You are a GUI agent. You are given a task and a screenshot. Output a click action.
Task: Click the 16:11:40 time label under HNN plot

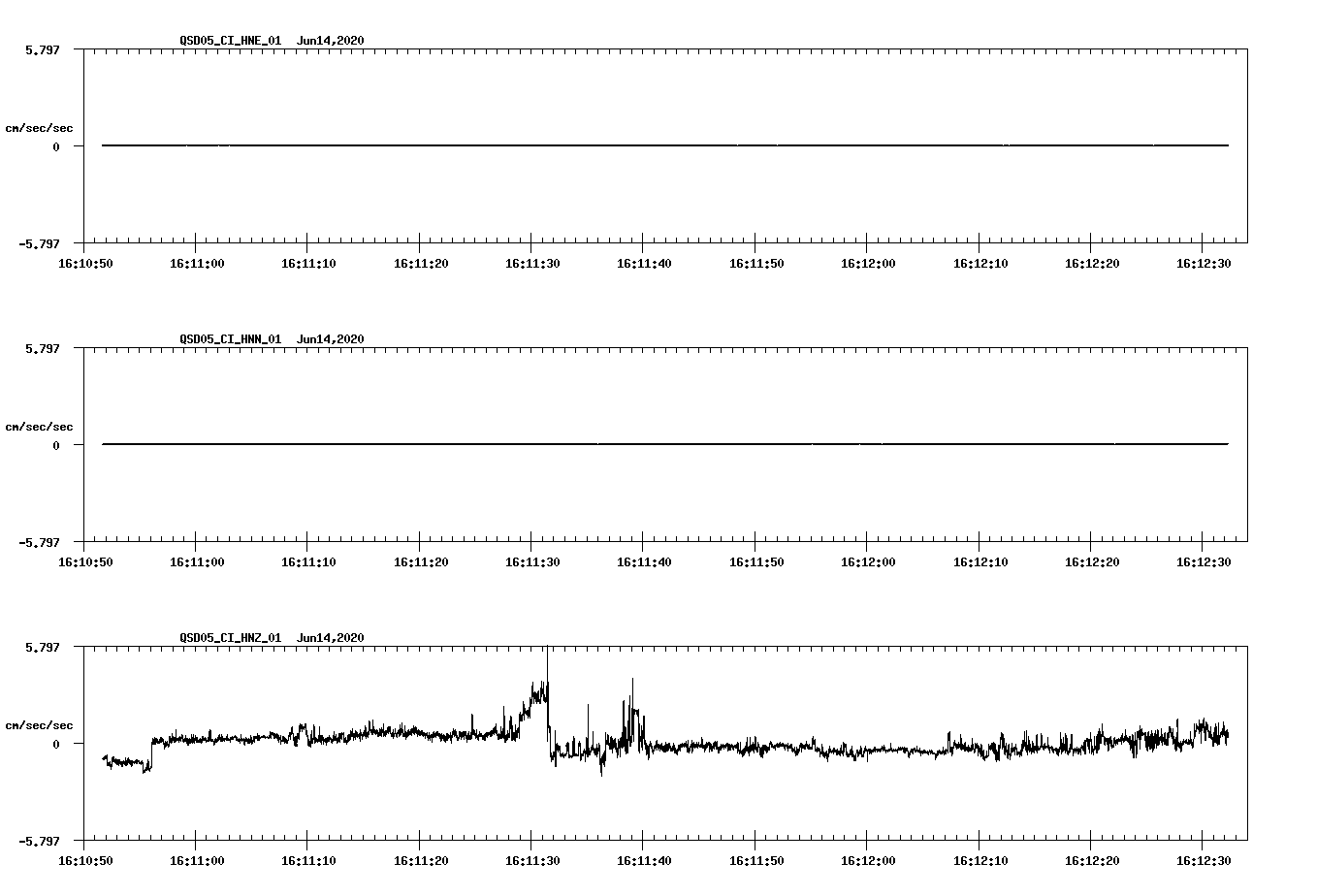[644, 561]
